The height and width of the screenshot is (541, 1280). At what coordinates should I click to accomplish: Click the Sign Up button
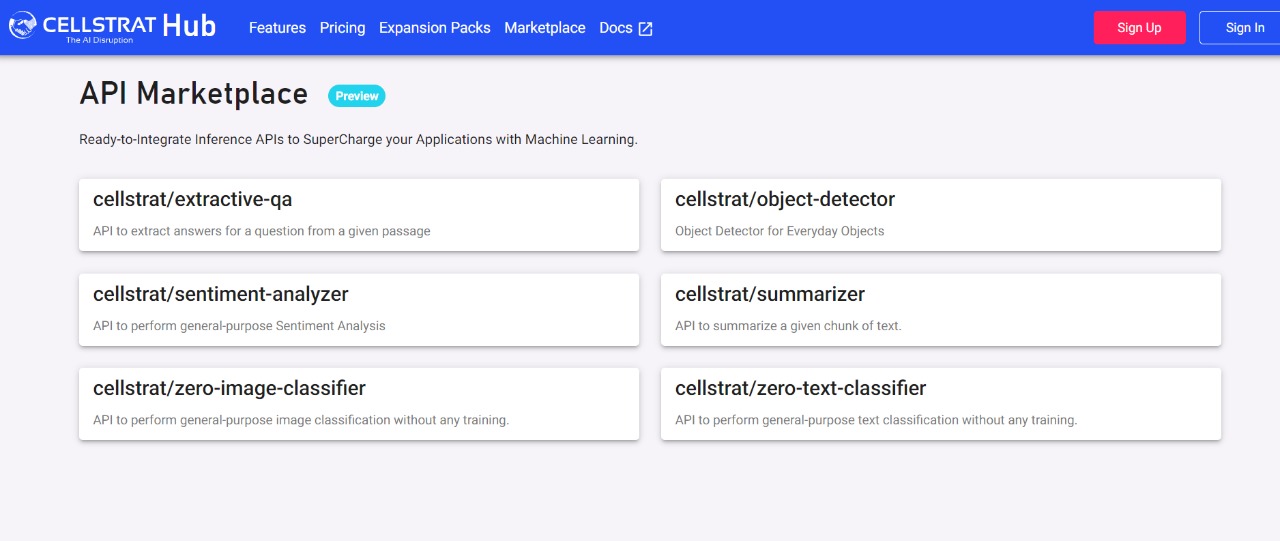pyautogui.click(x=1140, y=28)
